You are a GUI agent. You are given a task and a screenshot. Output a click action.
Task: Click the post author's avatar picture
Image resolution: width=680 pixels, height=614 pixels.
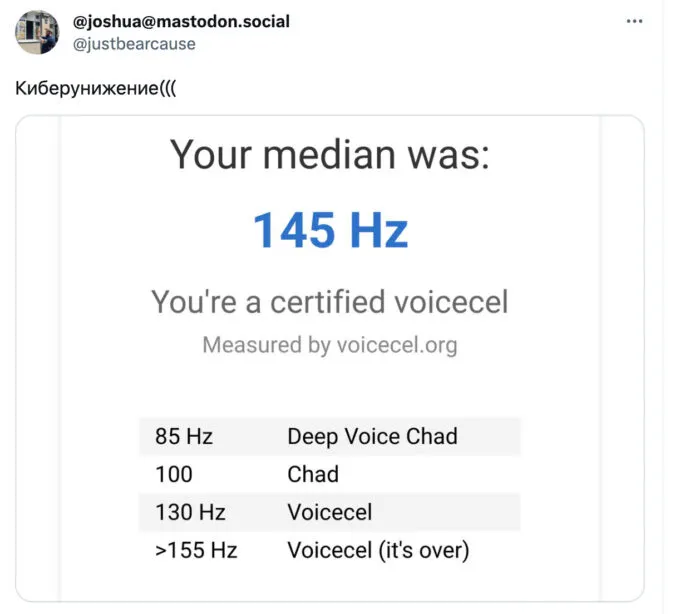coord(36,32)
